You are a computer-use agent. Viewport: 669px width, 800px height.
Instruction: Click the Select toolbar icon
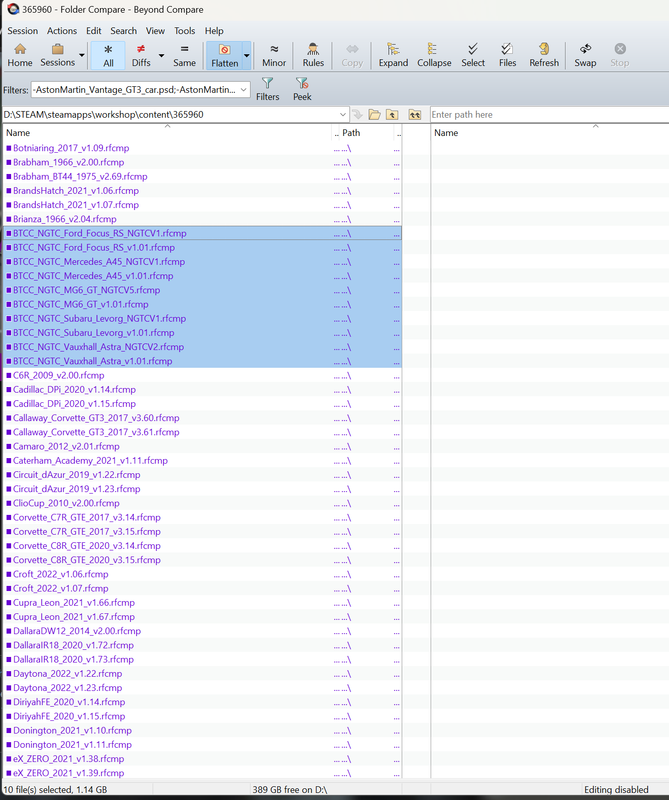tap(473, 55)
